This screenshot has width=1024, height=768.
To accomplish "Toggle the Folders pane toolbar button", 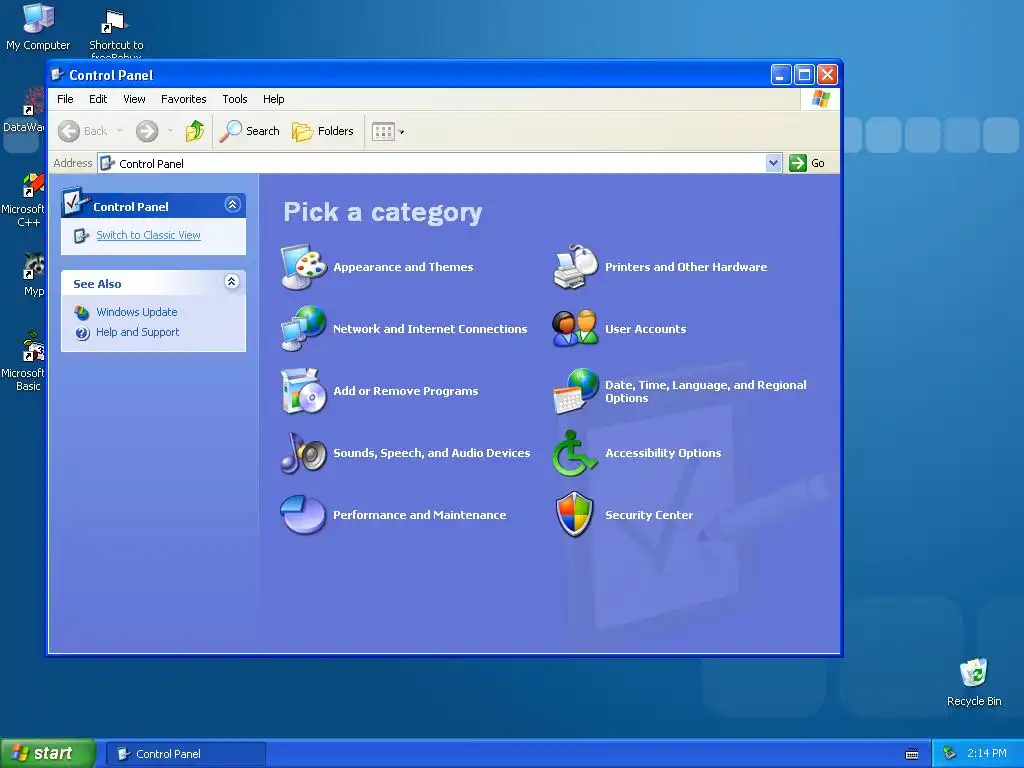I will (323, 131).
